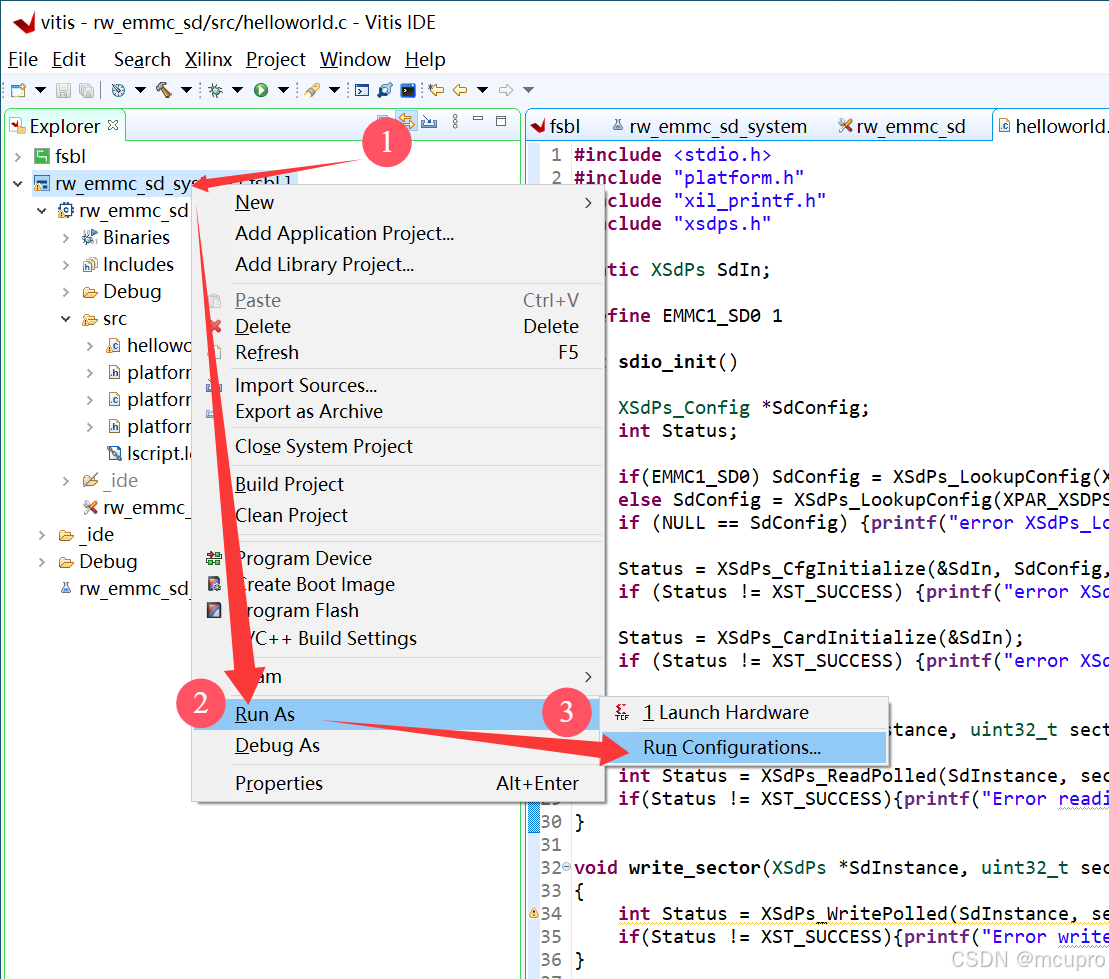Click the Save All toolbar icon

click(86, 90)
